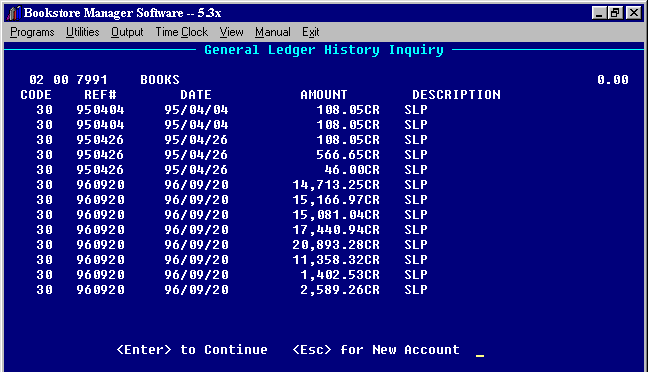Click the BOOKS account name
Viewport: 648px width, 372px height.
pos(160,79)
